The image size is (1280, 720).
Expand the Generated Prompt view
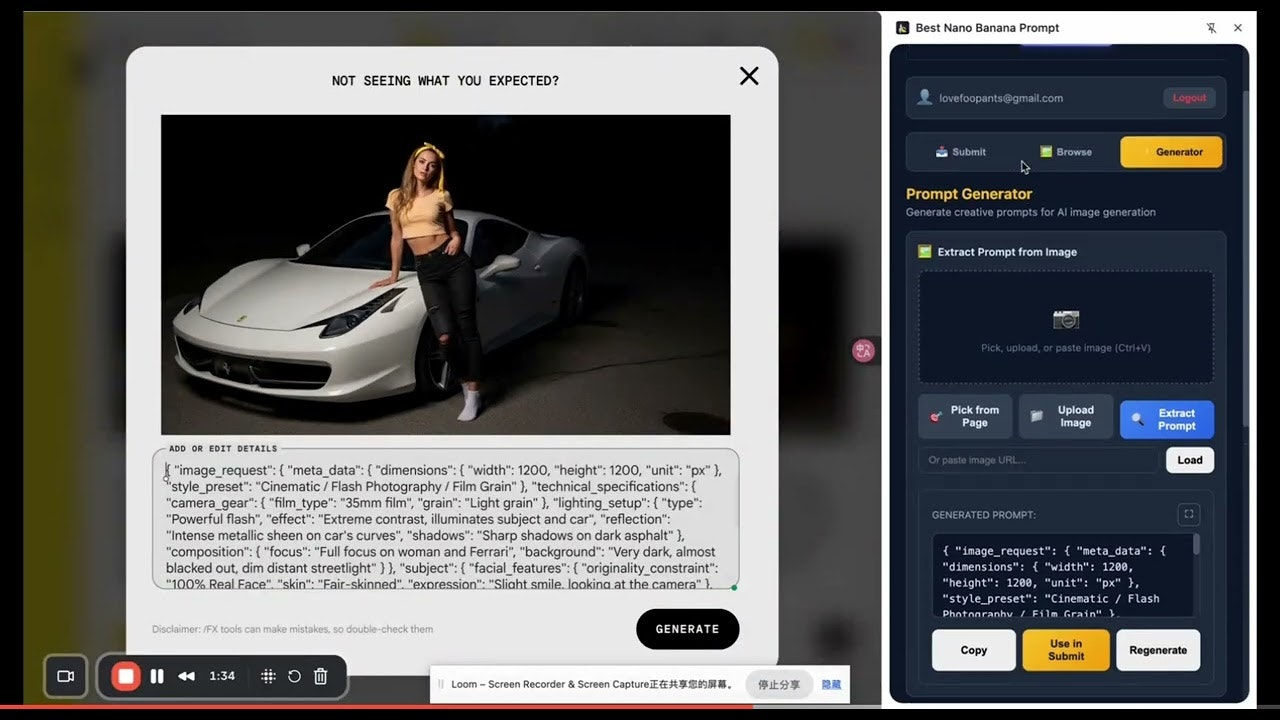pos(1188,514)
